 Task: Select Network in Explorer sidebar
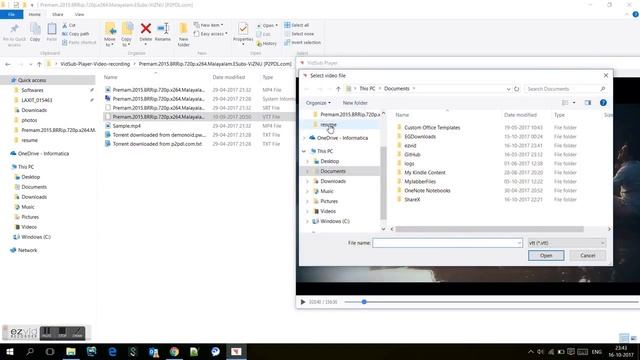click(x=27, y=250)
